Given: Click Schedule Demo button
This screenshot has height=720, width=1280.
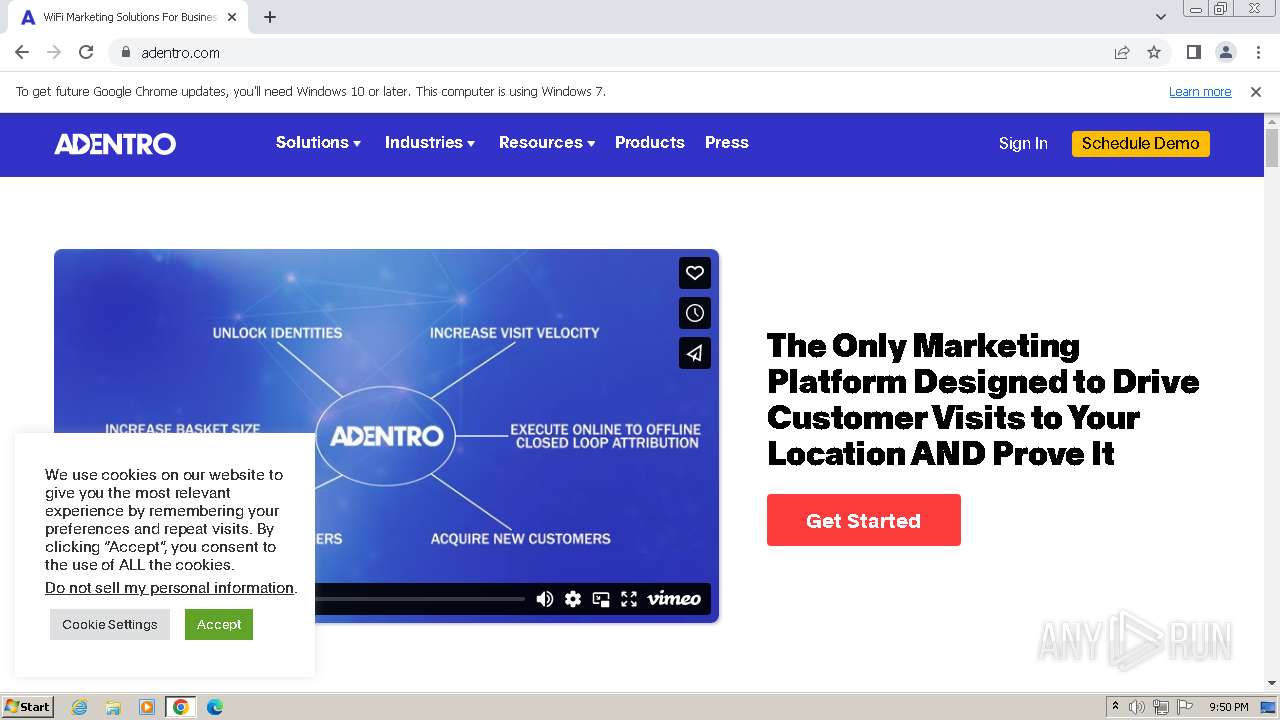Looking at the screenshot, I should point(1141,144).
